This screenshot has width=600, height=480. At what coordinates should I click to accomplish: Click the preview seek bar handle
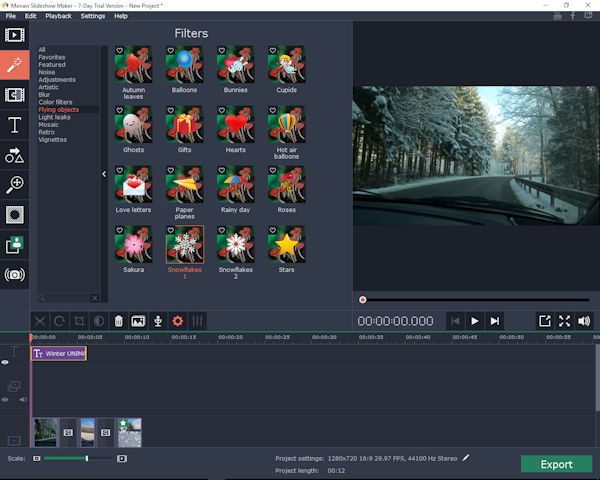tap(362, 300)
